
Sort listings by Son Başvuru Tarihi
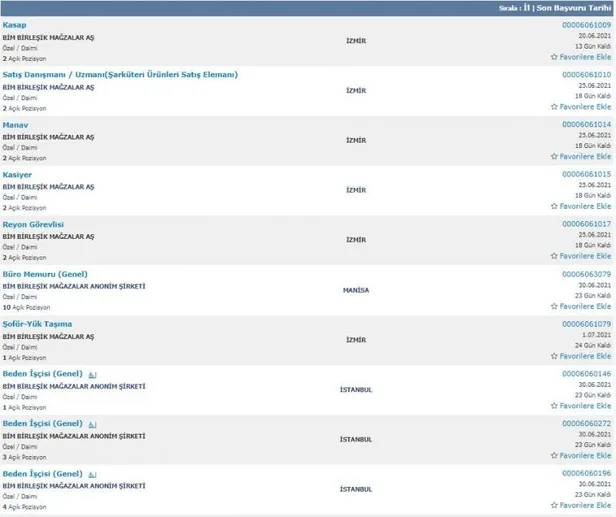click(575, 7)
